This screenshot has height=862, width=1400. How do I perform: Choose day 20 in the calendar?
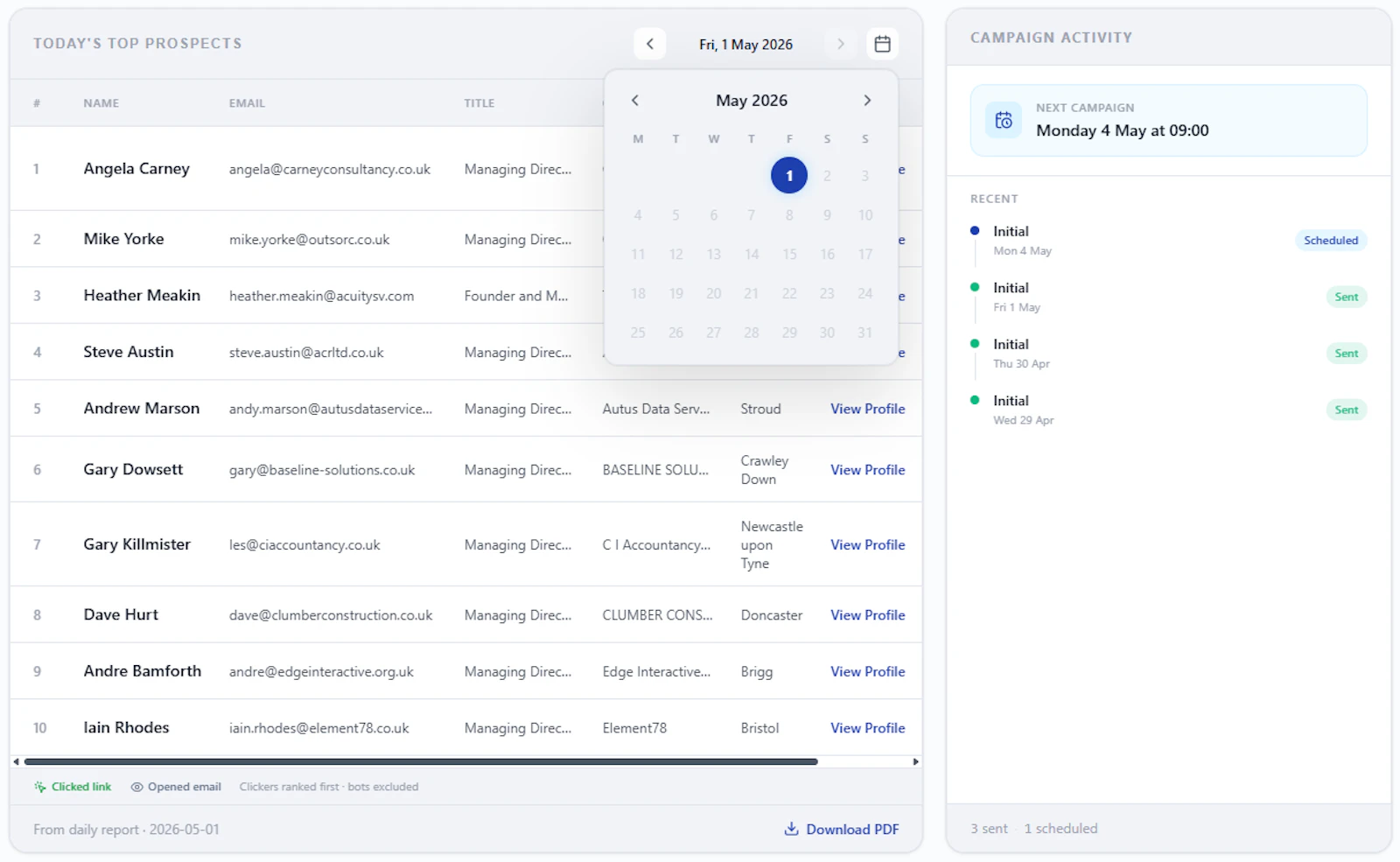click(714, 293)
